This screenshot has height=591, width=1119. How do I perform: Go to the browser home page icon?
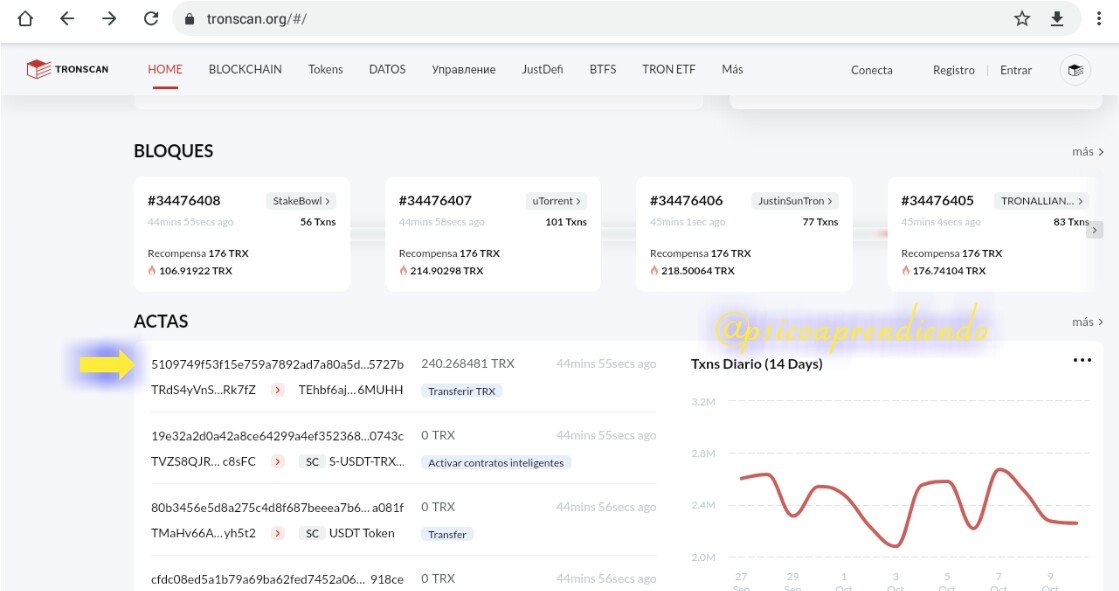coord(25,19)
